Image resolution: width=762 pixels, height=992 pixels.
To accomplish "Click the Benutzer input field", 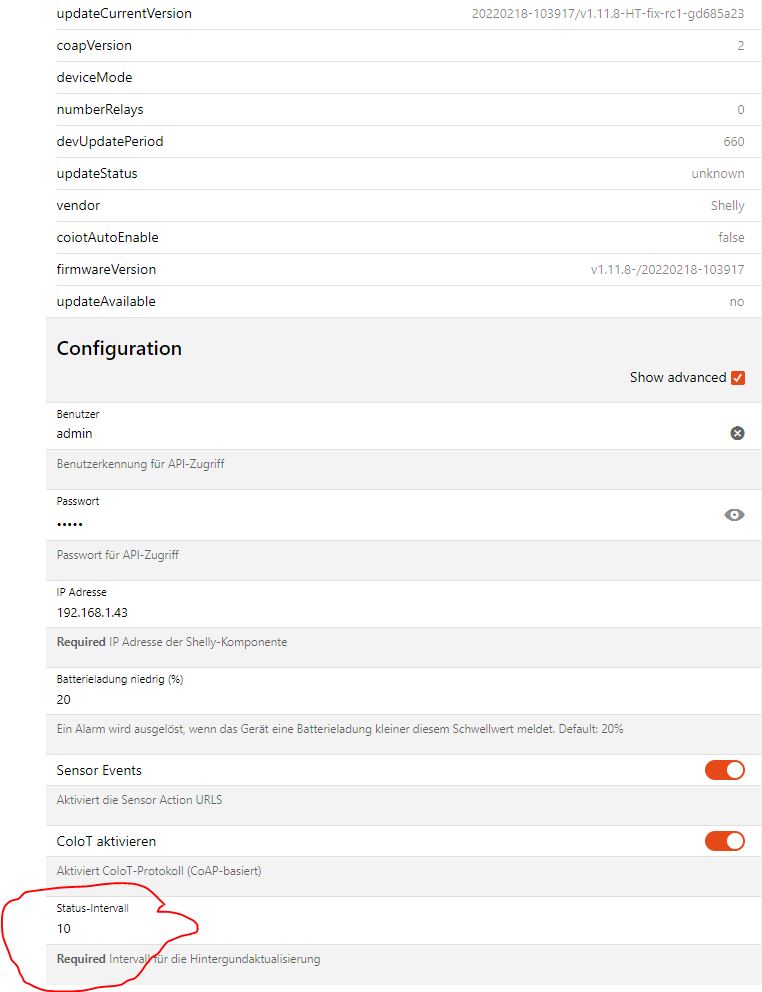I will (x=380, y=434).
